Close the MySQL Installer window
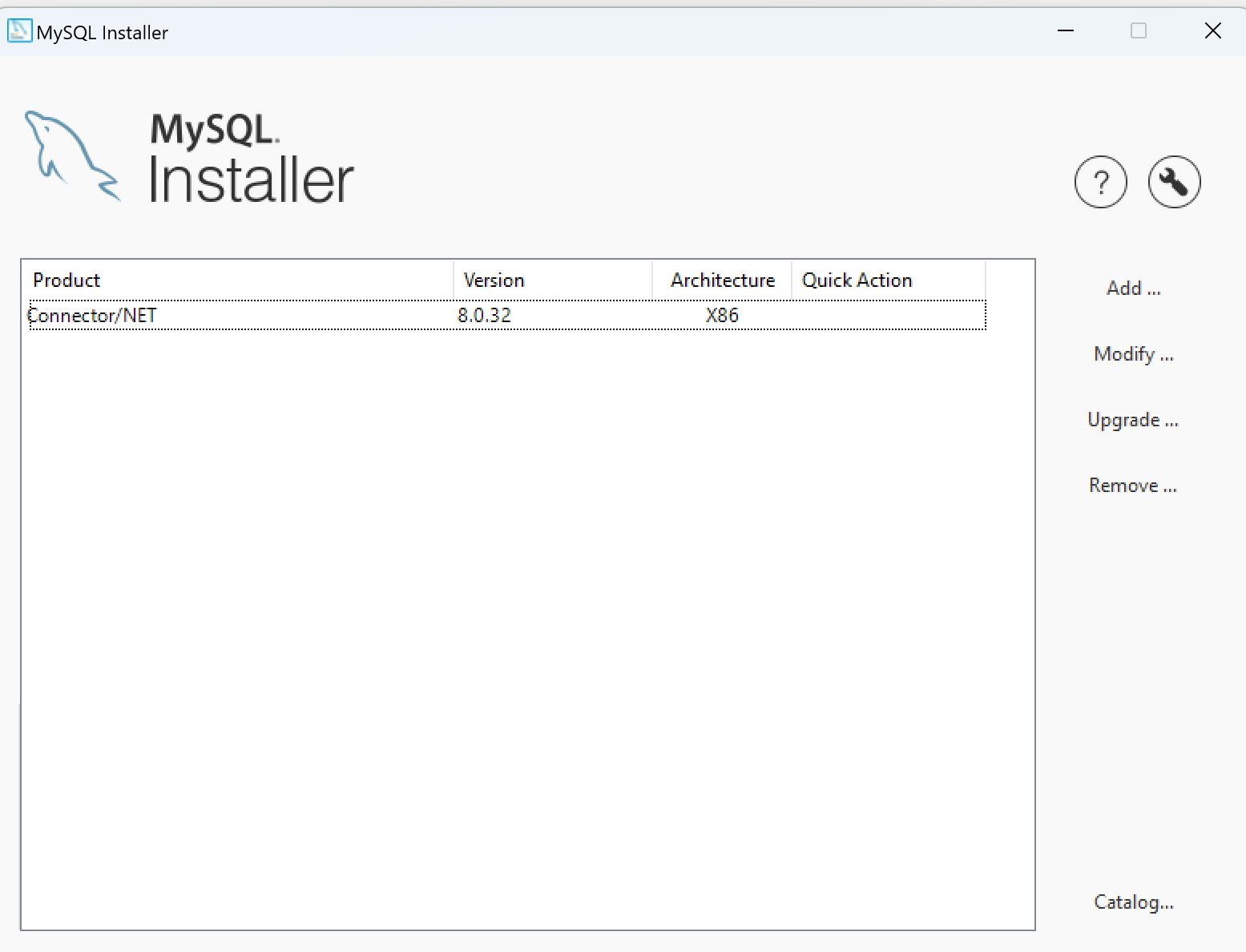1246x952 pixels. (1212, 31)
